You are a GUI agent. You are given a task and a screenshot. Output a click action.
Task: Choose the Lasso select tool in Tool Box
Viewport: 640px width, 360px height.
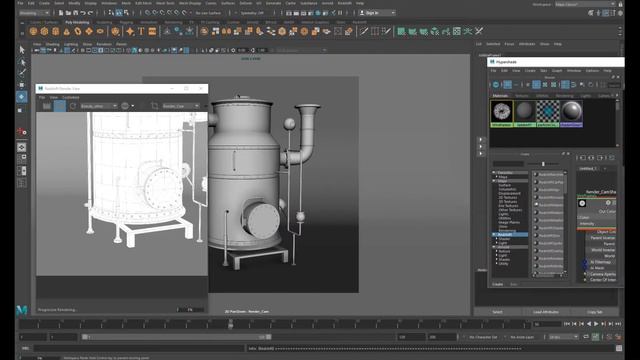[x=22, y=62]
